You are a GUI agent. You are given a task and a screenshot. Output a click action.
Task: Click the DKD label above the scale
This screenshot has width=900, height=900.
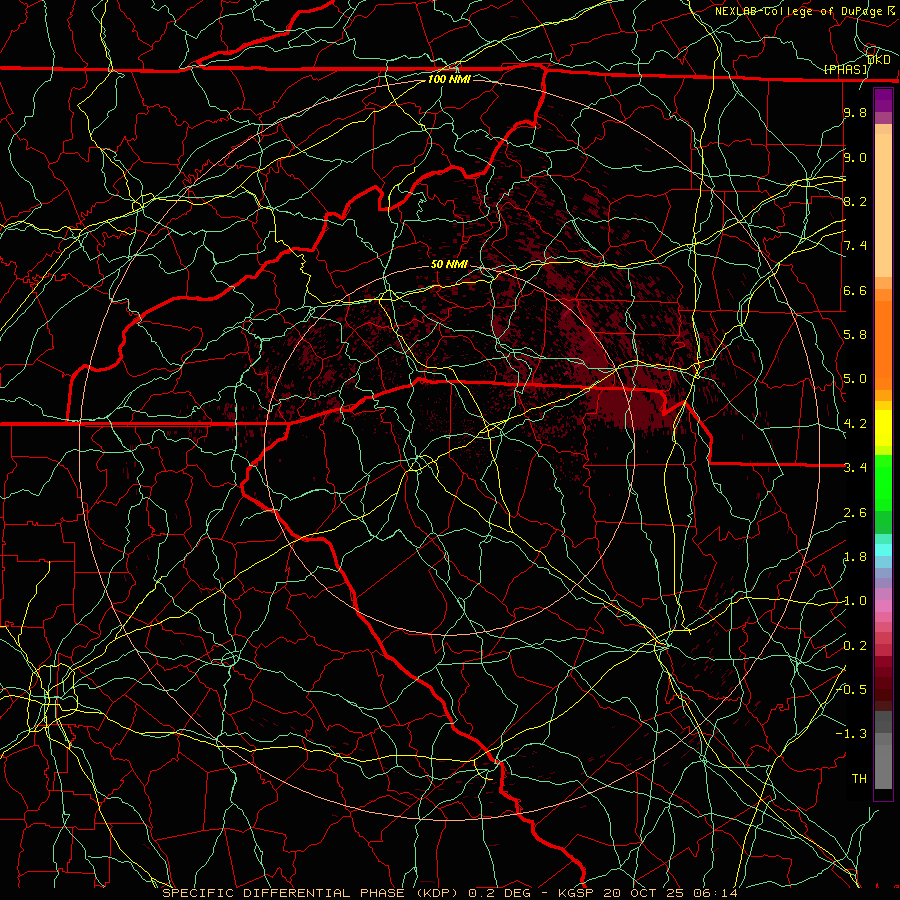[x=879, y=60]
